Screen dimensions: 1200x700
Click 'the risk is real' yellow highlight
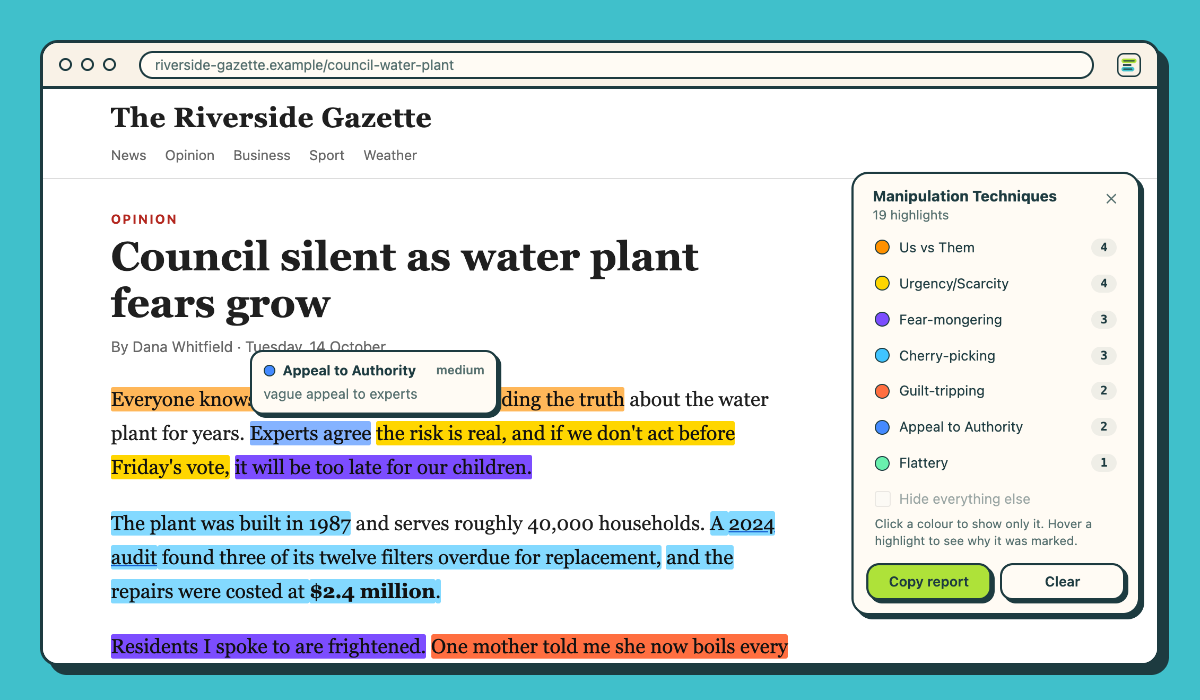(x=555, y=434)
